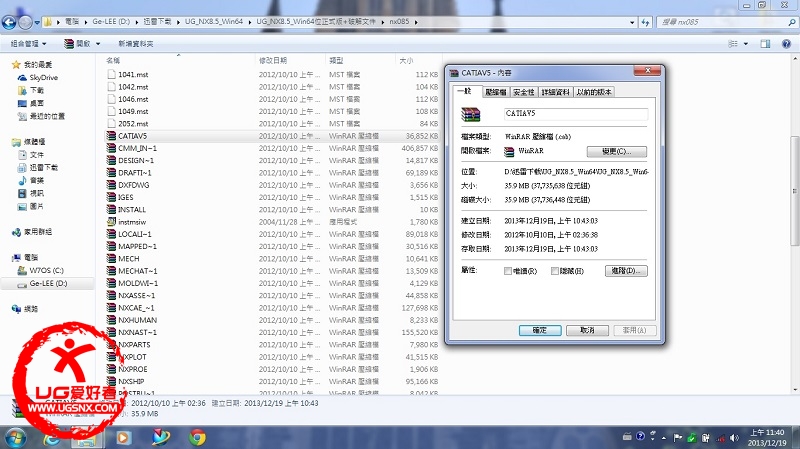Screen dimensions: 800x449
Task: Click the file name MOLDWI~1
Action: (138, 283)
